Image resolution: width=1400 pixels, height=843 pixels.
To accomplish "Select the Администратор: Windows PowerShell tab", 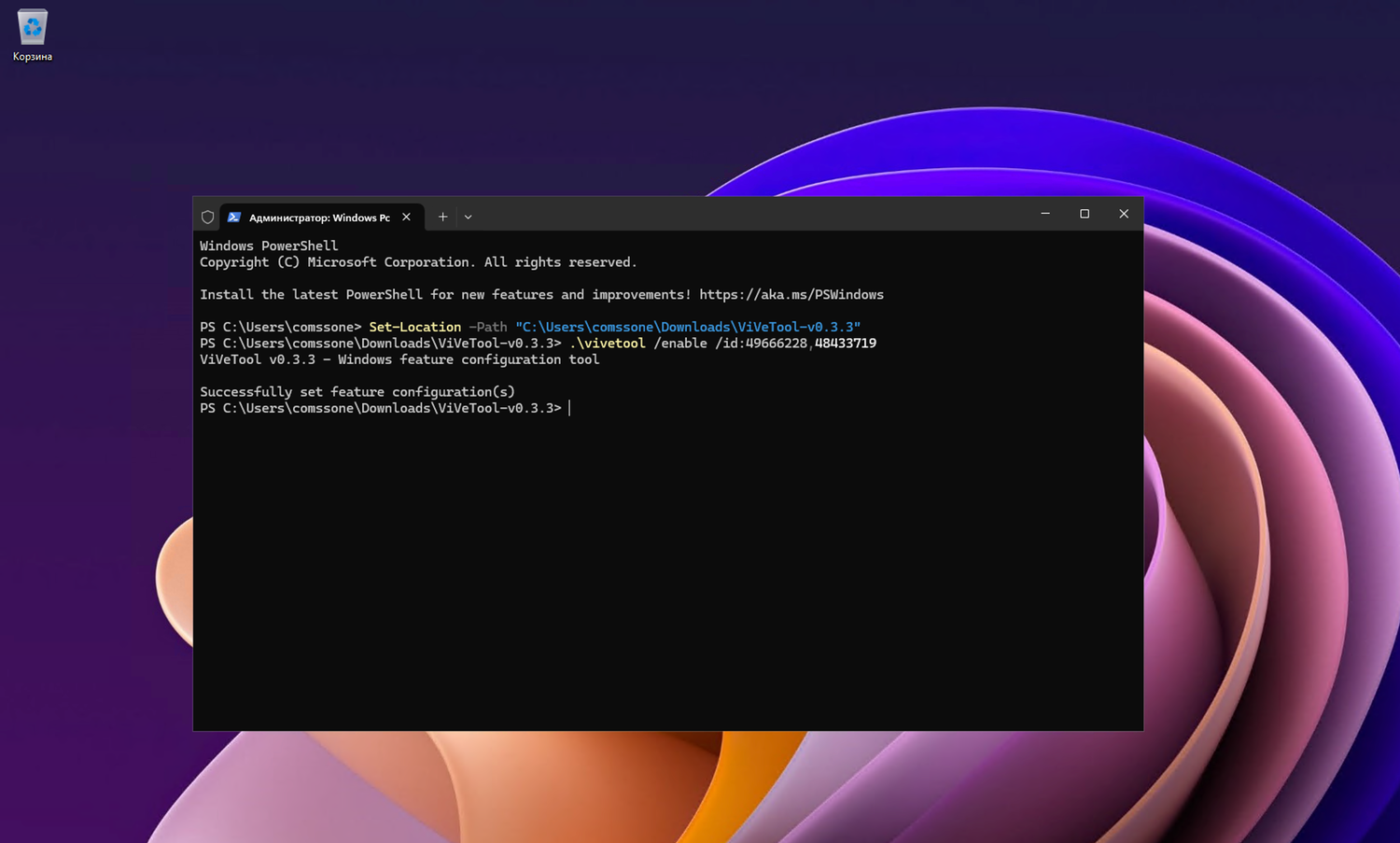I will pyautogui.click(x=322, y=217).
